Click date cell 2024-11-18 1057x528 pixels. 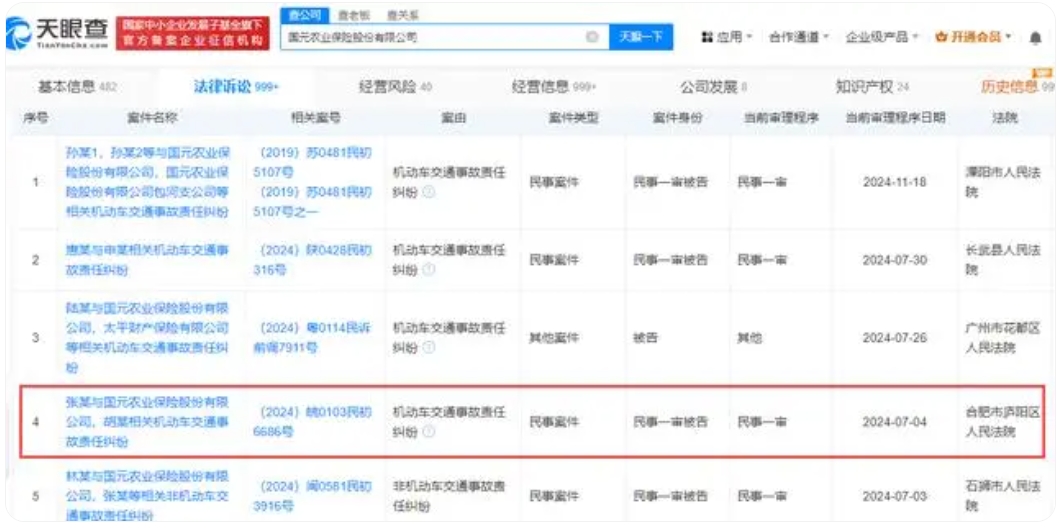(895, 182)
